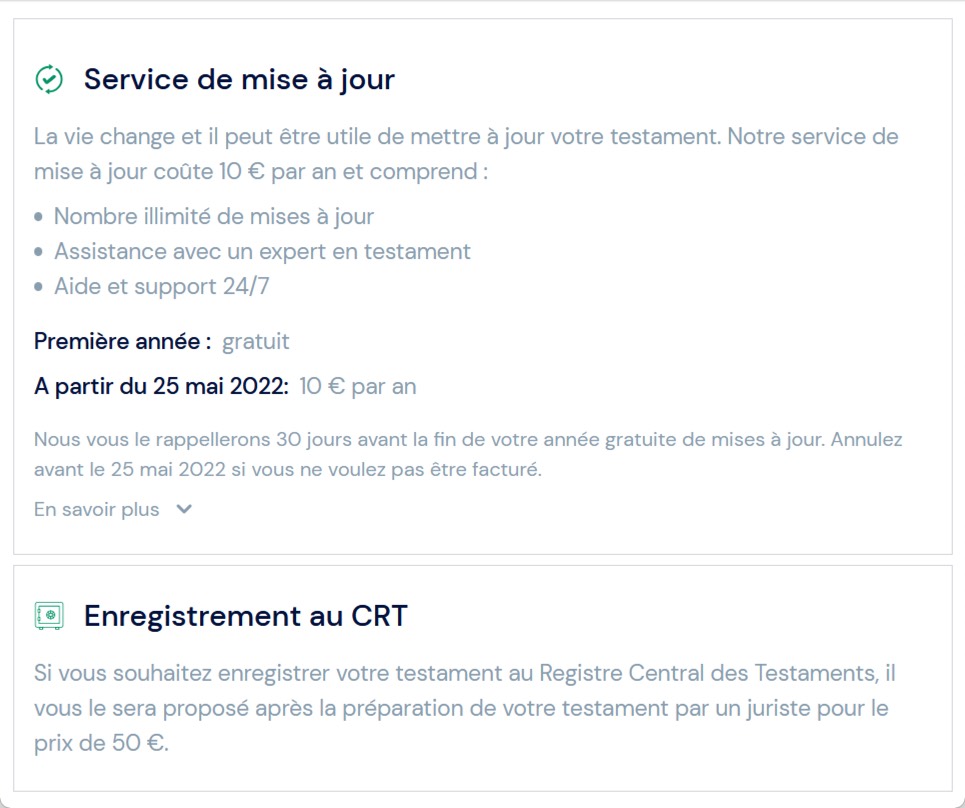Click the bullet before "Nombre illimité"

coord(38,216)
